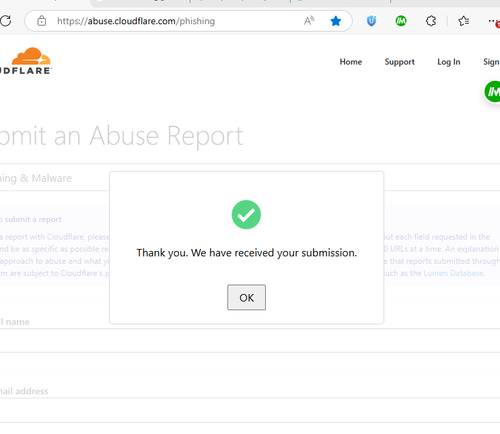Open the Favorites list star icon
The image size is (500, 434).
(463, 21)
